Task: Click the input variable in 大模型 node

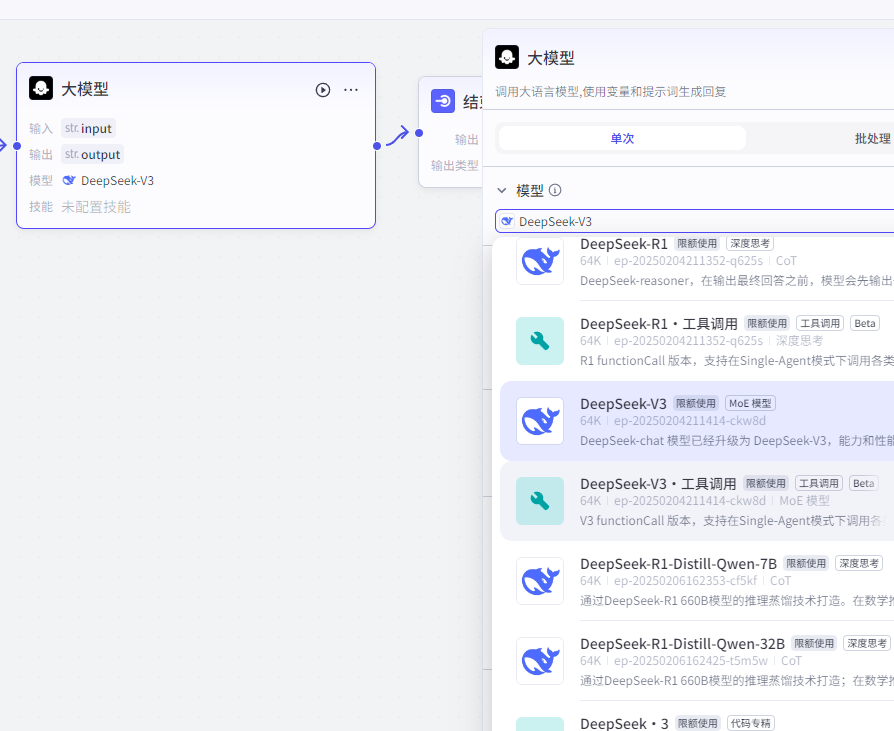Action: coord(88,128)
